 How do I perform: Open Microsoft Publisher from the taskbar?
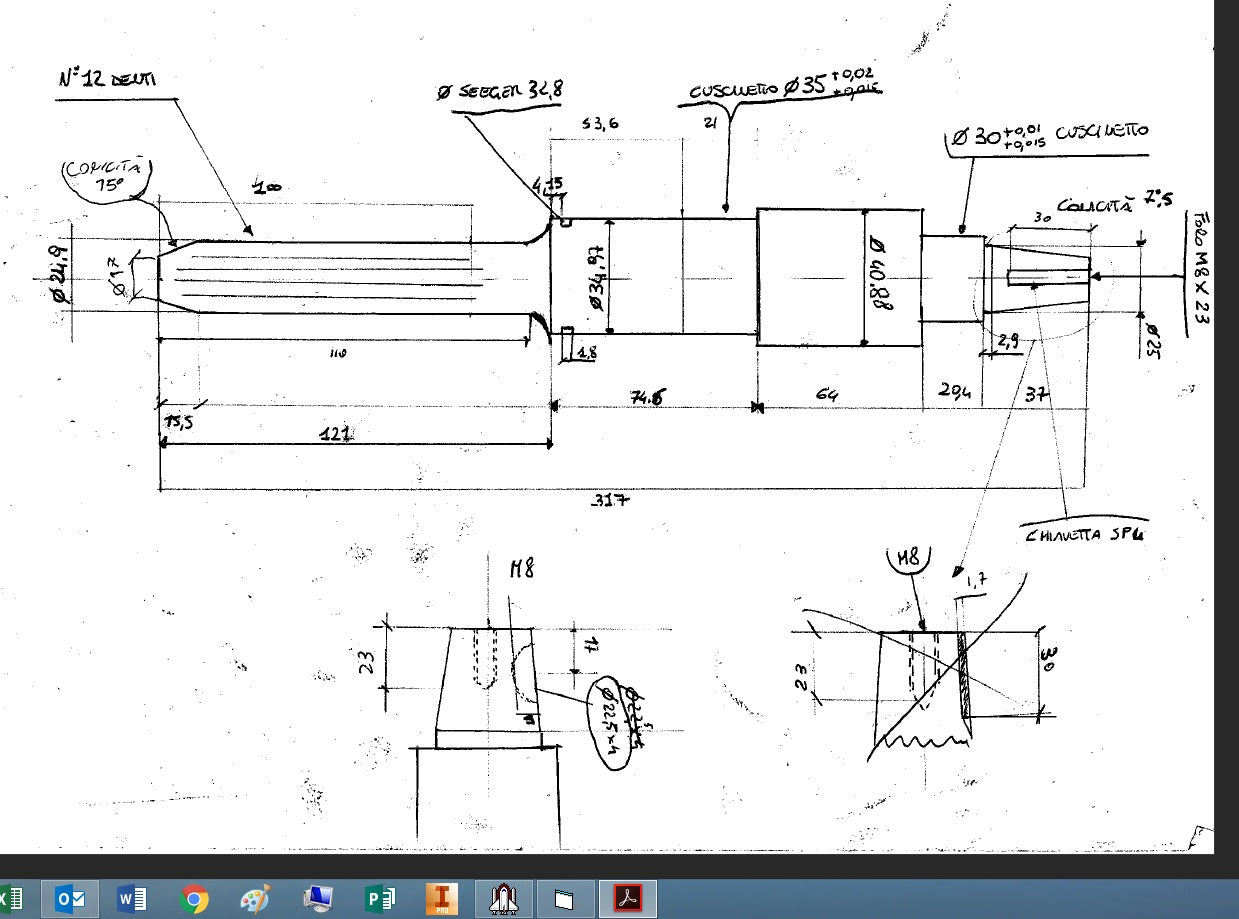(x=379, y=899)
